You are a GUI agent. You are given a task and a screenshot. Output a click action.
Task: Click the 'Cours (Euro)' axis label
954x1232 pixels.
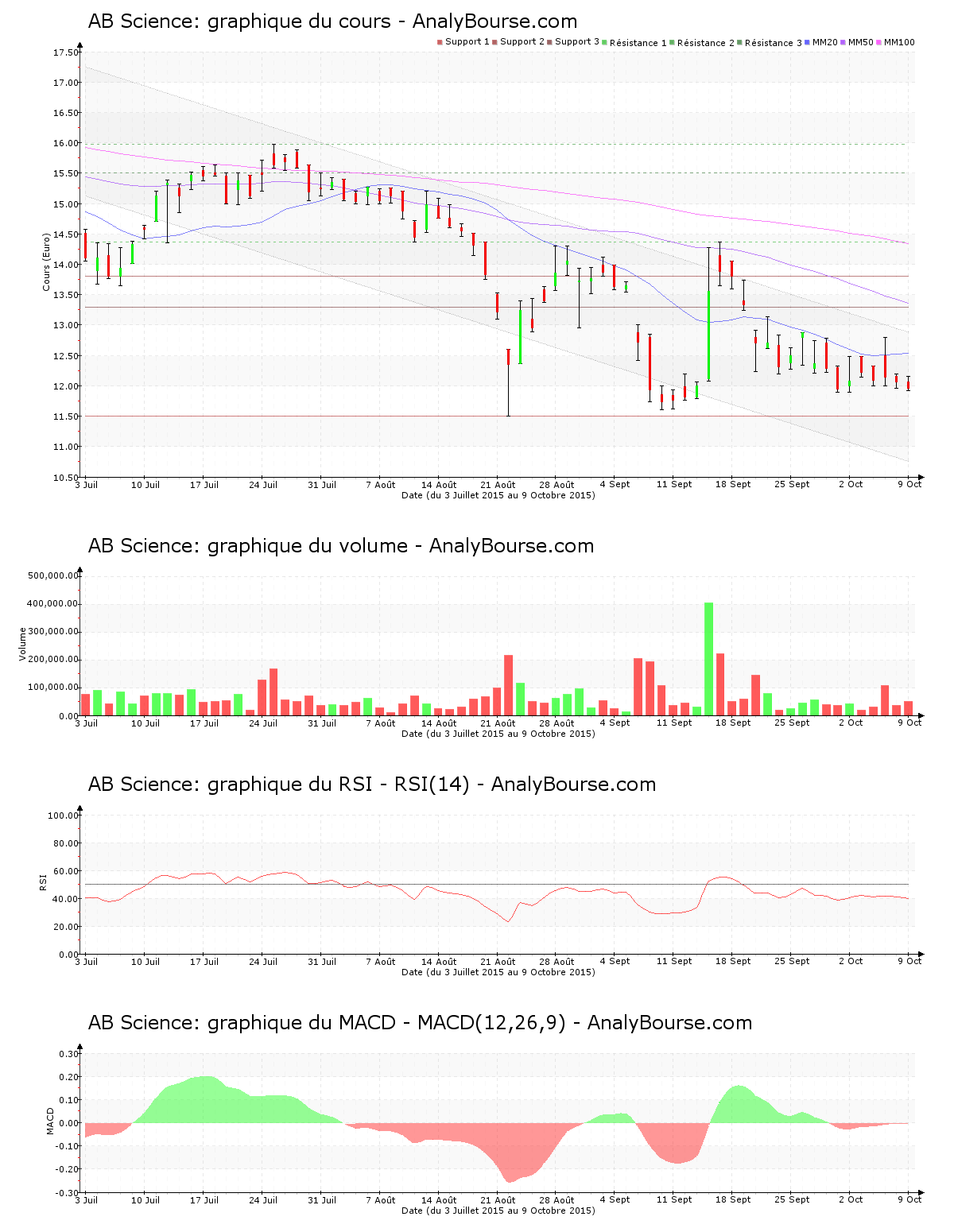(47, 262)
